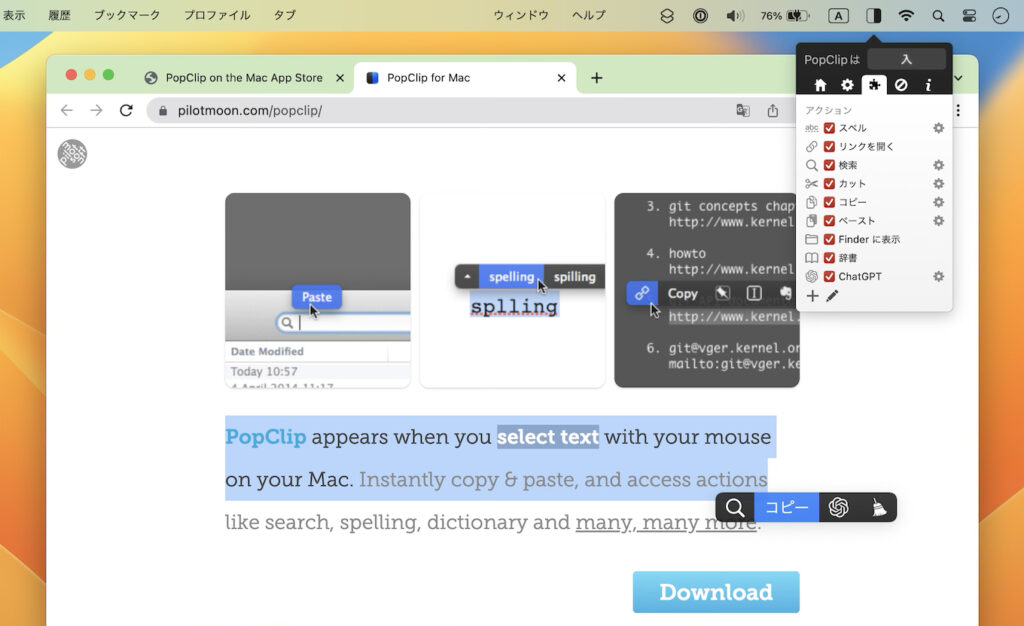Open the browser's three-dot overflow menu
This screenshot has width=1024, height=626.
[x=957, y=110]
